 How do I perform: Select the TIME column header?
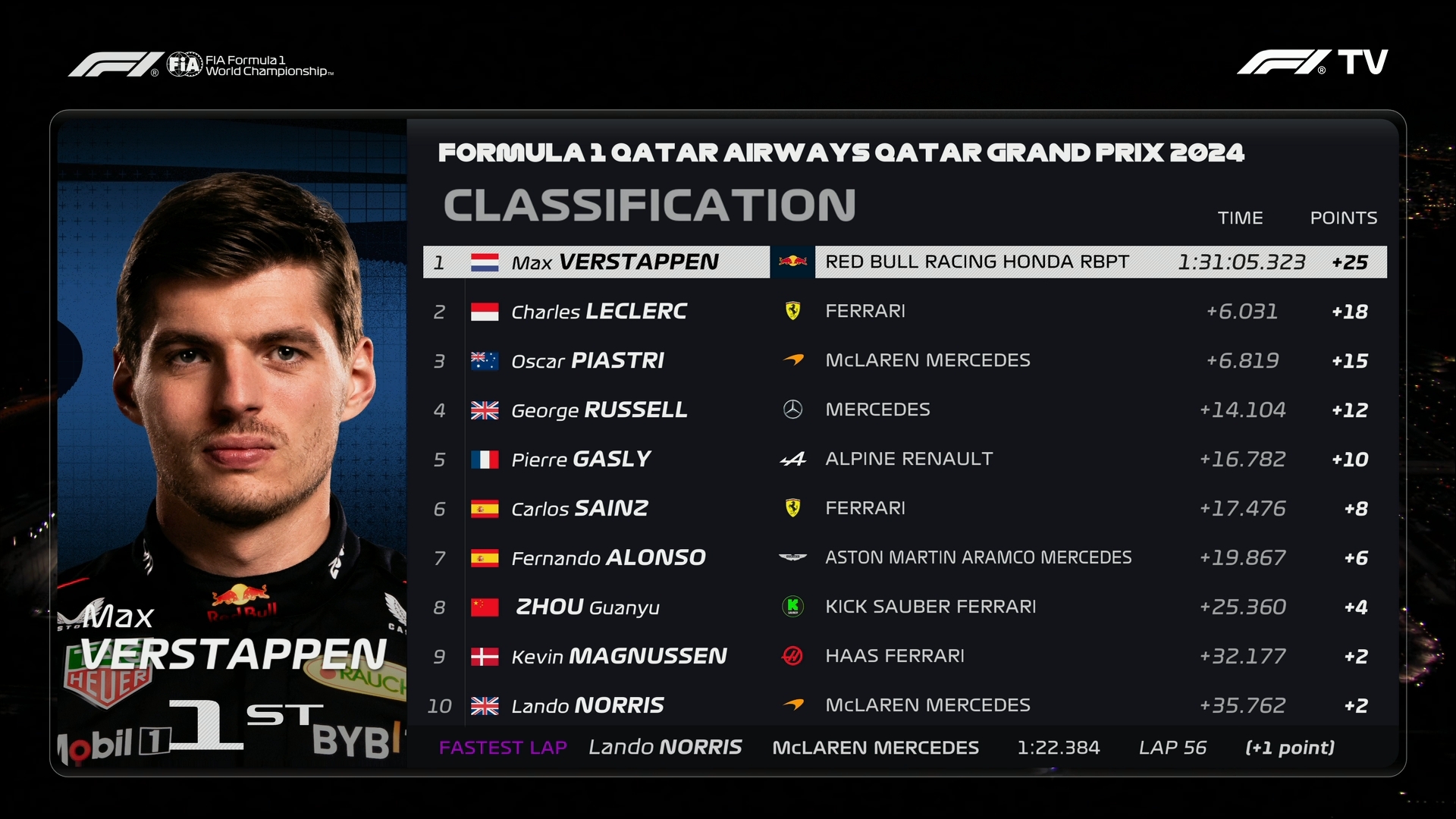tap(1240, 218)
